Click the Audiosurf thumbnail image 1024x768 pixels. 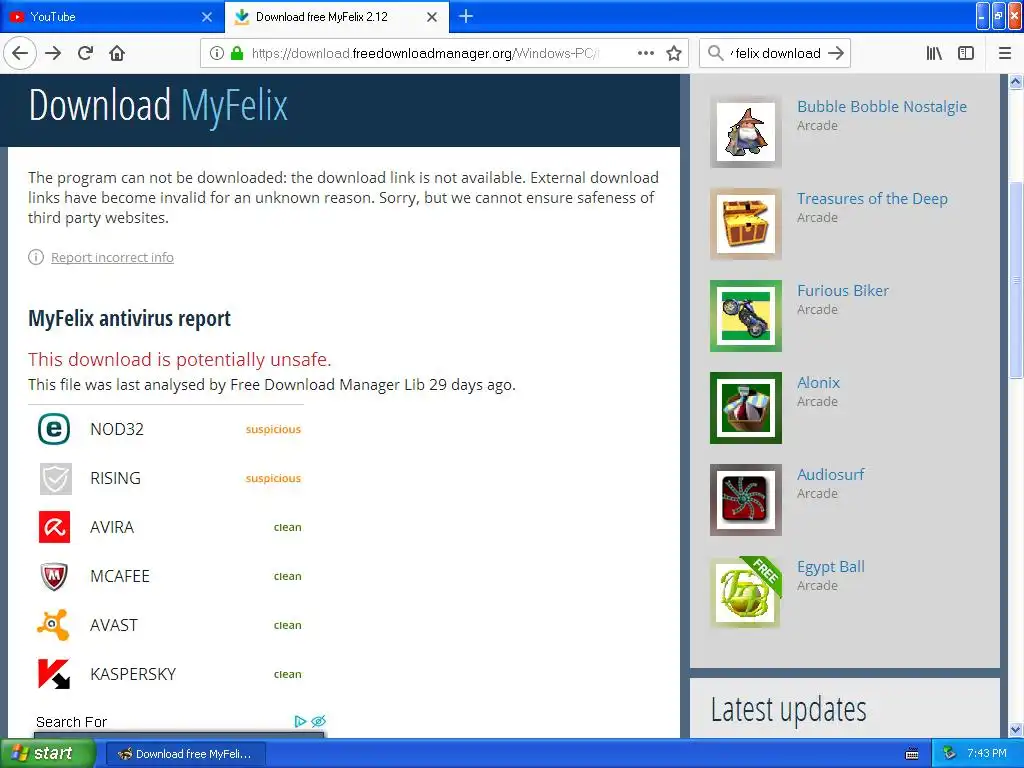coord(746,500)
